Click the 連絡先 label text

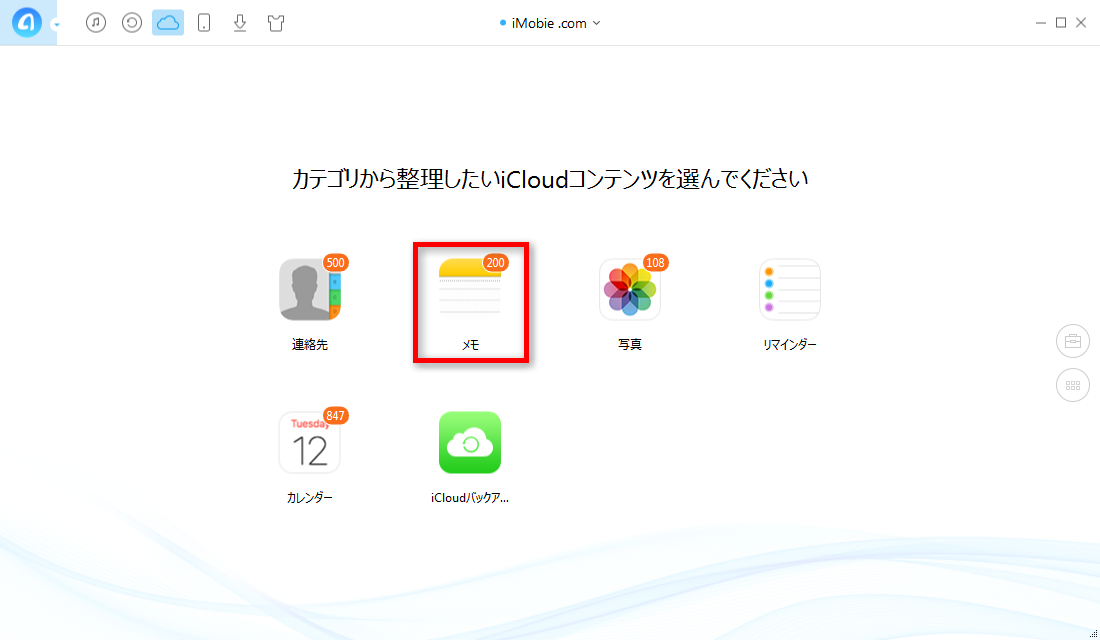[309, 345]
